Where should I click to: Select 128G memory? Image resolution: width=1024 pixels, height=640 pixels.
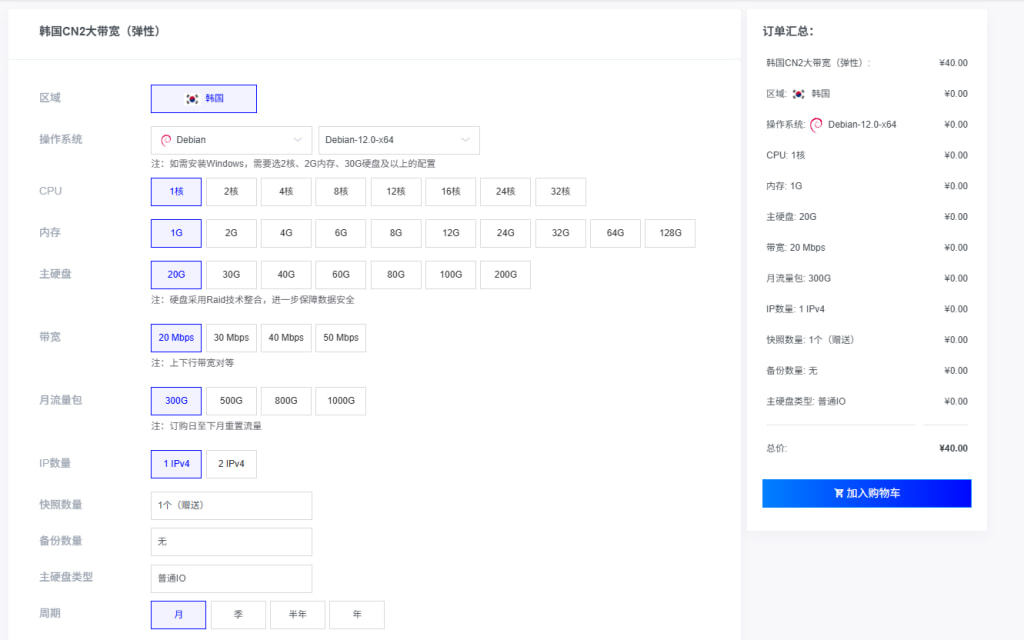[x=669, y=232]
